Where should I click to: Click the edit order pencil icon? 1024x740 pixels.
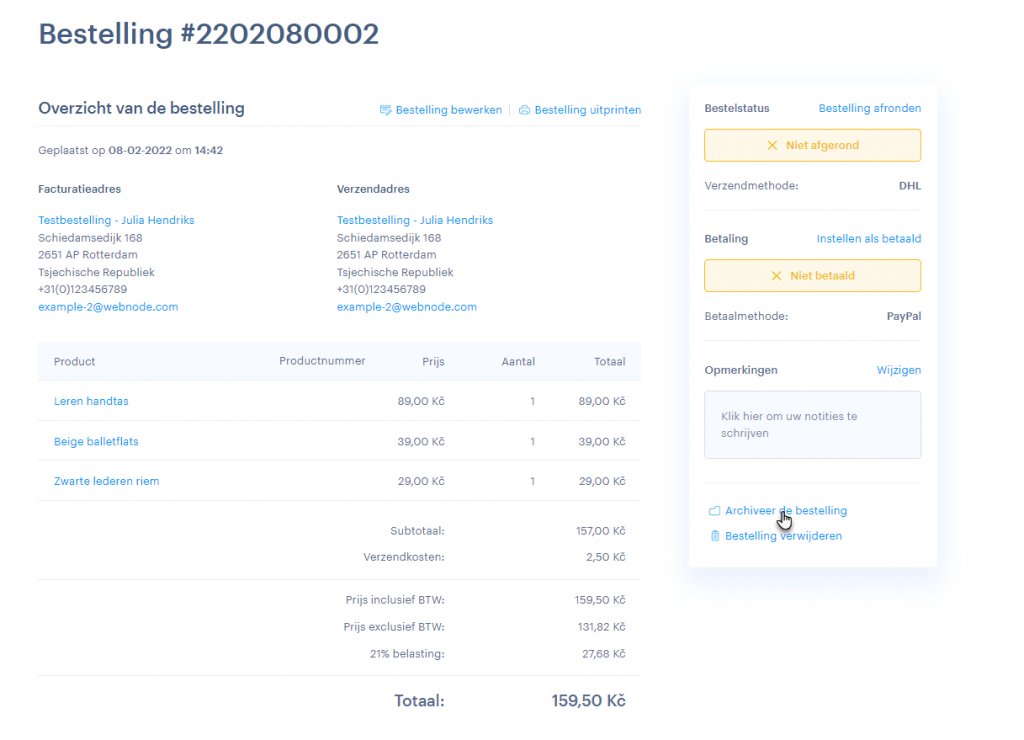385,110
